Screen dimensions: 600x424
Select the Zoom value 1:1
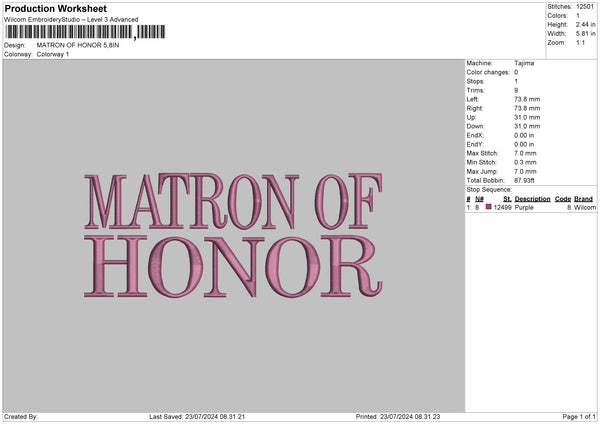(580, 42)
